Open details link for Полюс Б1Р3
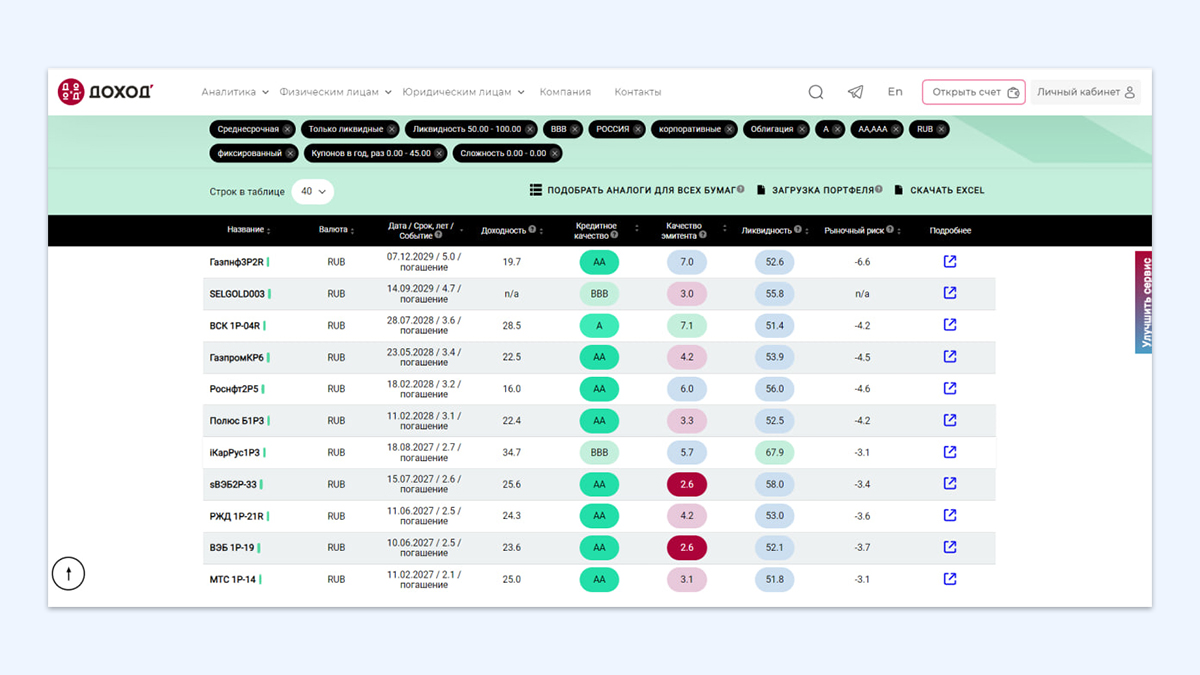 [x=950, y=420]
